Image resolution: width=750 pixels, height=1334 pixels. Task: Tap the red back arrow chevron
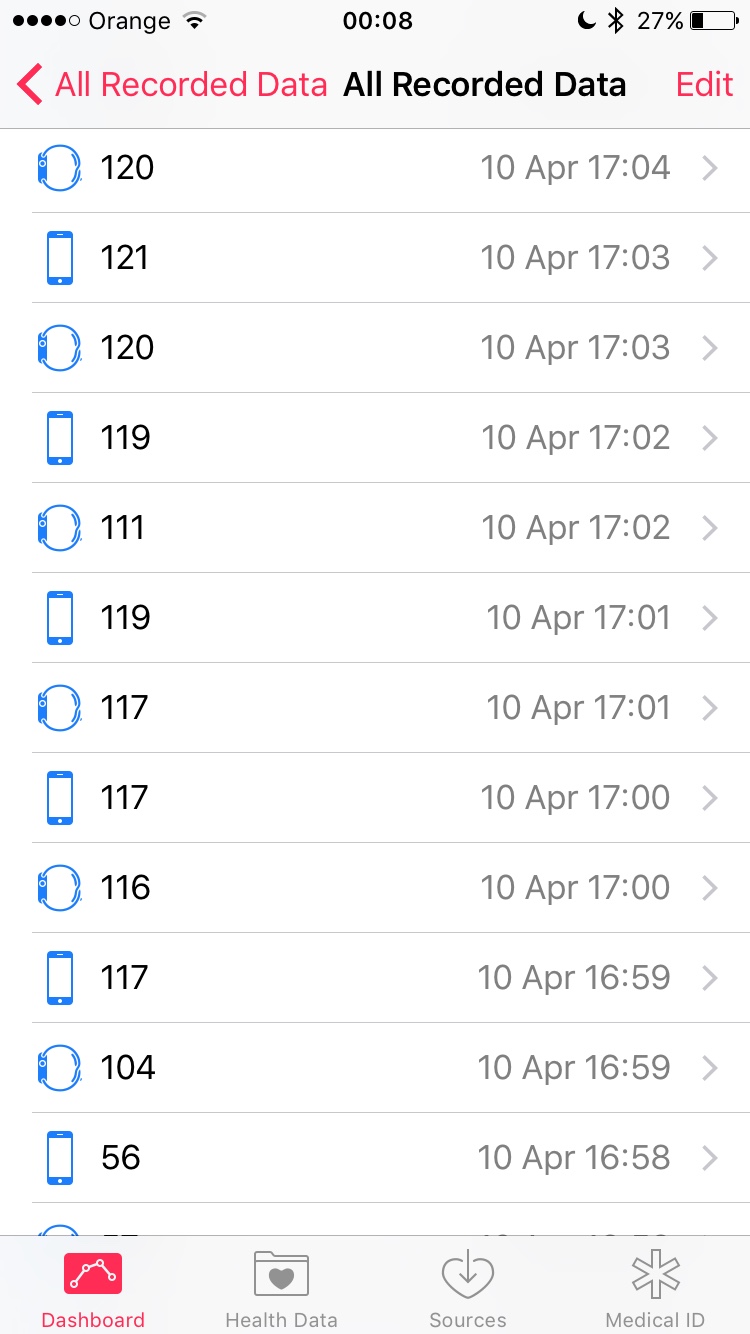(x=30, y=85)
